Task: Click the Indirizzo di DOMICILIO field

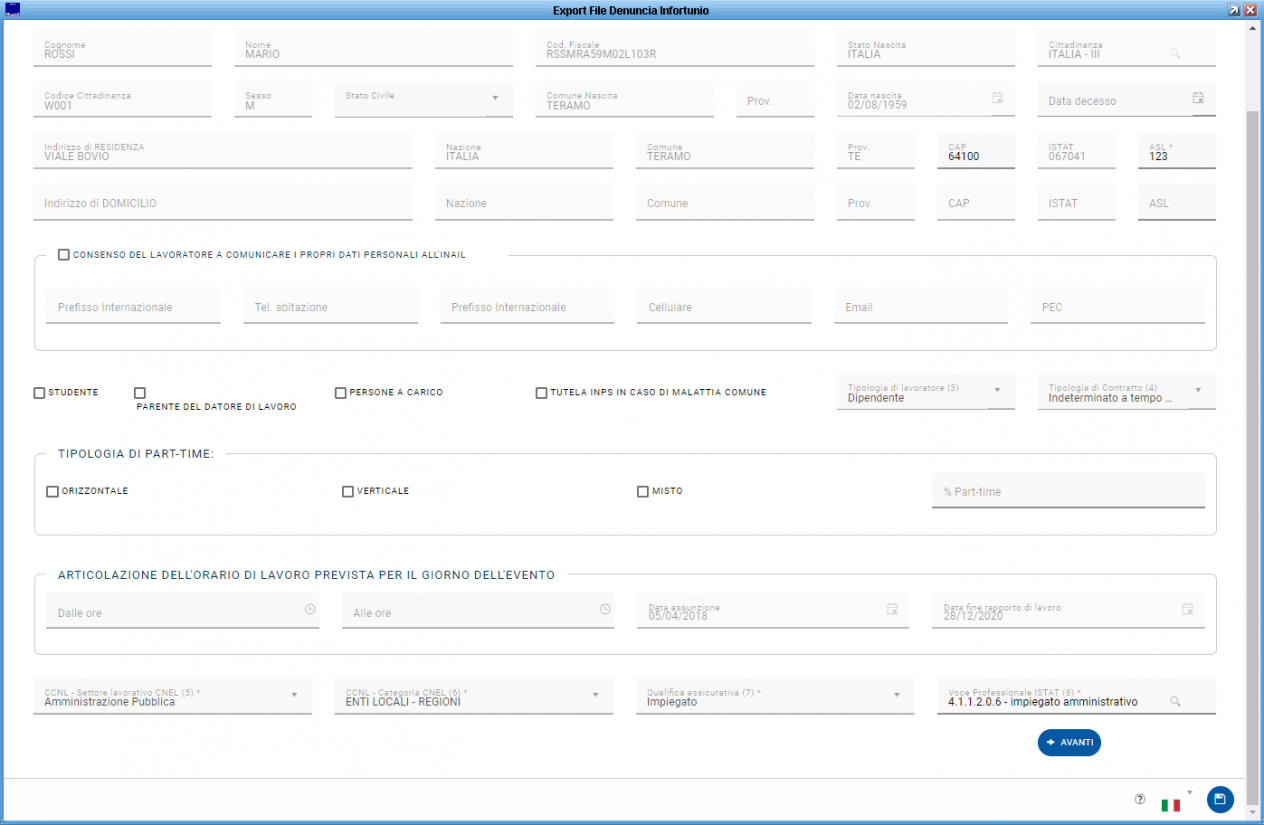Action: pos(222,203)
